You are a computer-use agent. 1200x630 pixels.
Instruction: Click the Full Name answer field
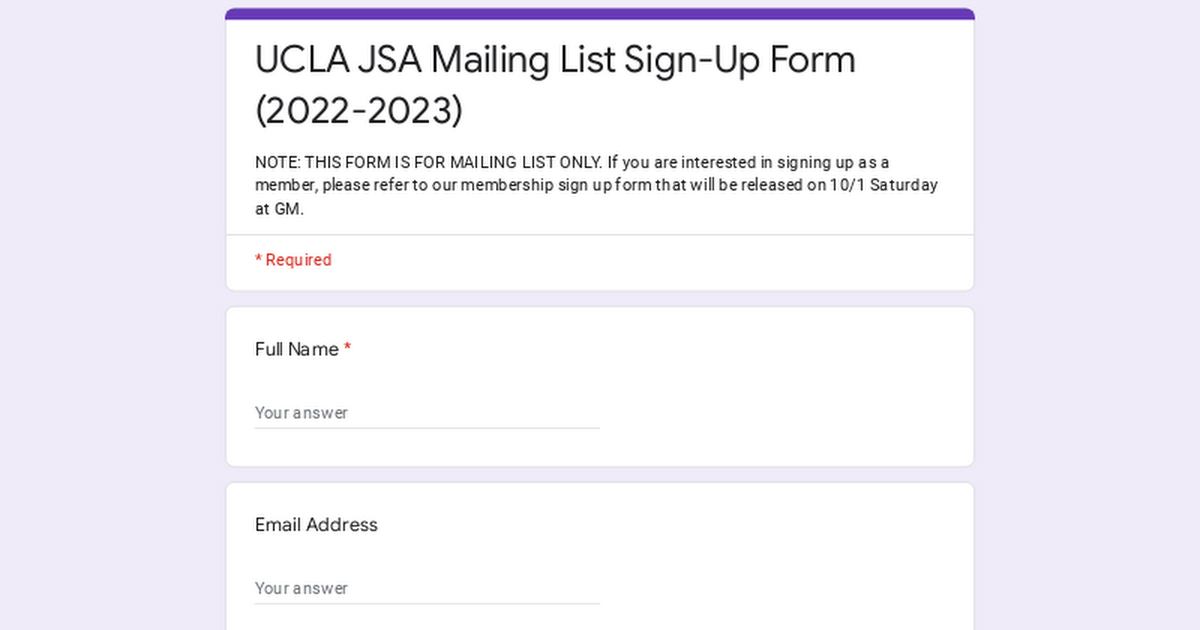[x=420, y=412]
